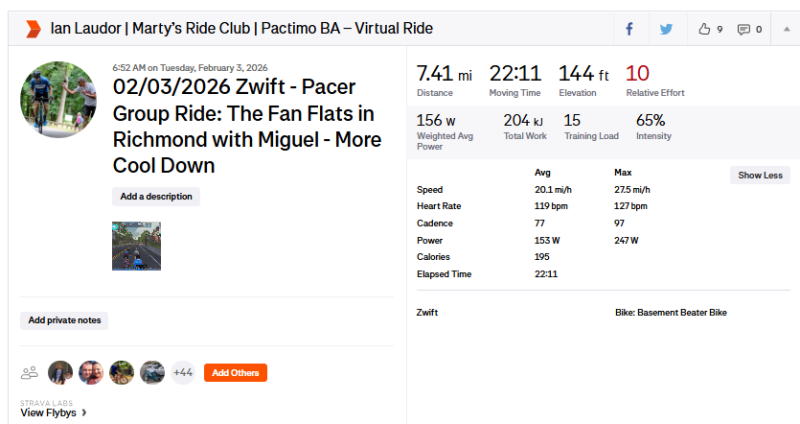Open the Zwift screenshot thumbnail

(136, 246)
